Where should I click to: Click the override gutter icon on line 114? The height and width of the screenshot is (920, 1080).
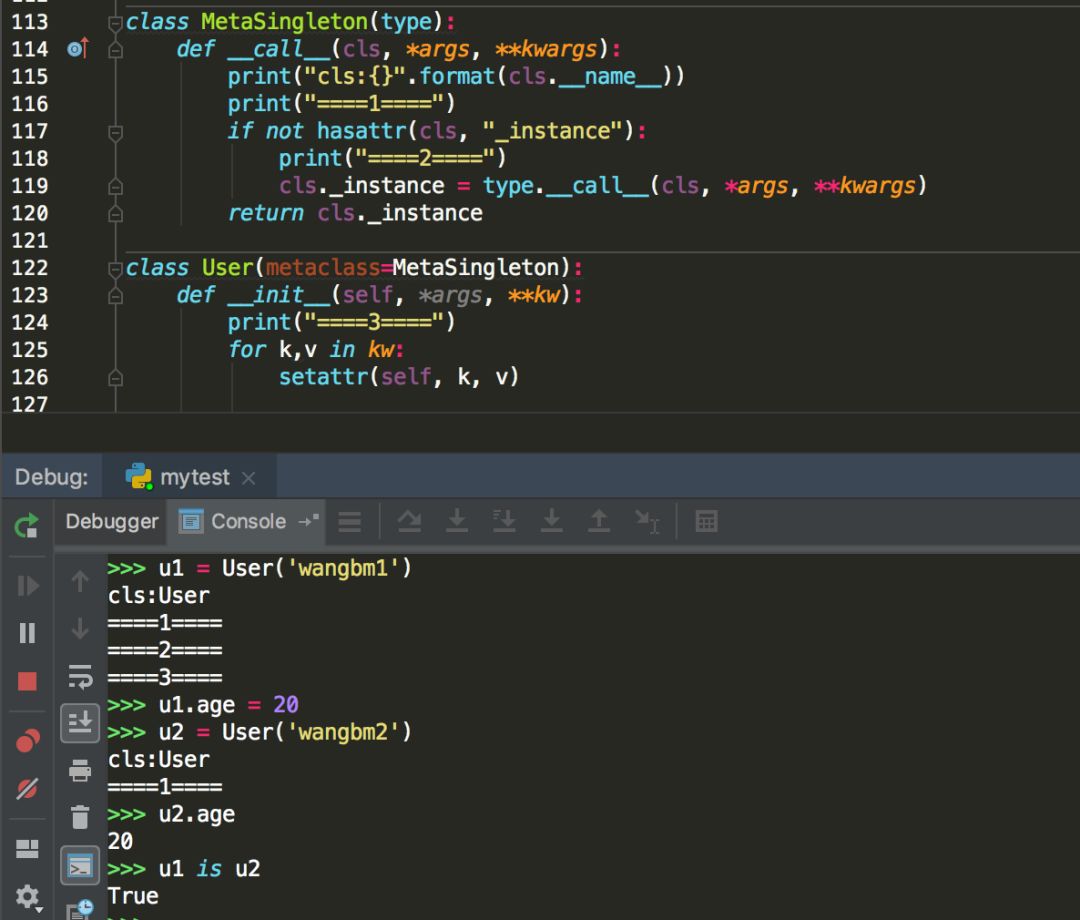click(79, 49)
